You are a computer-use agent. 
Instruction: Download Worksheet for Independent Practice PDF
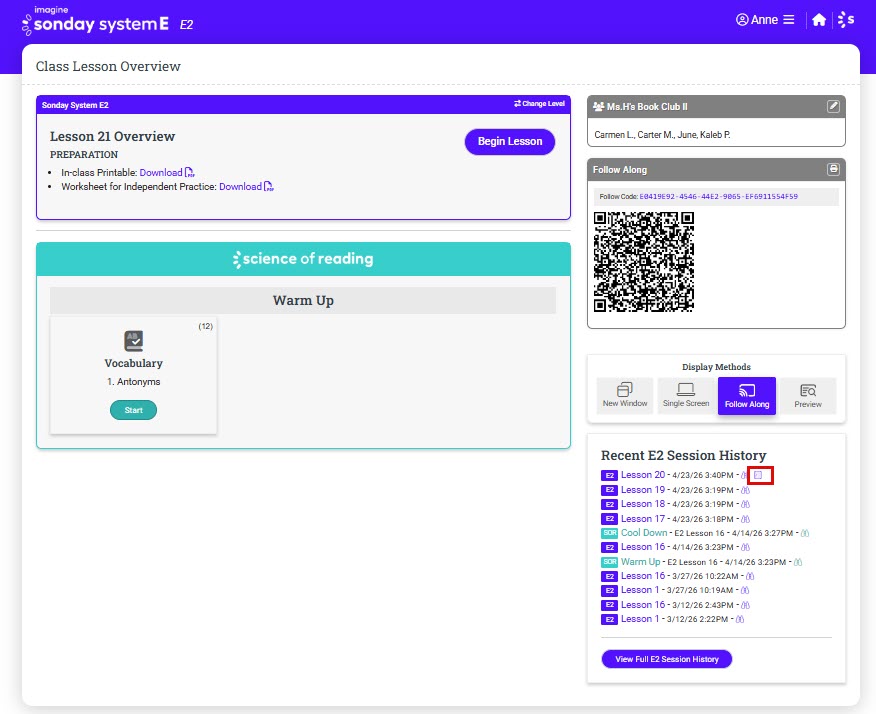tap(240, 187)
